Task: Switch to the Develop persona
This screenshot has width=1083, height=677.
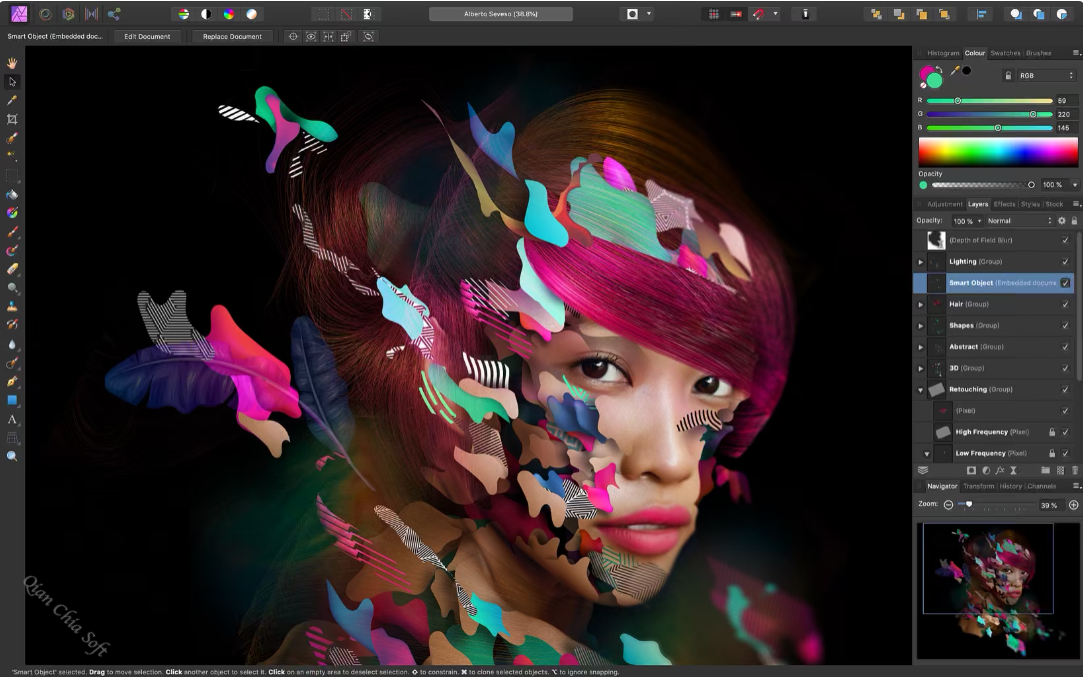Action: pyautogui.click(x=68, y=14)
